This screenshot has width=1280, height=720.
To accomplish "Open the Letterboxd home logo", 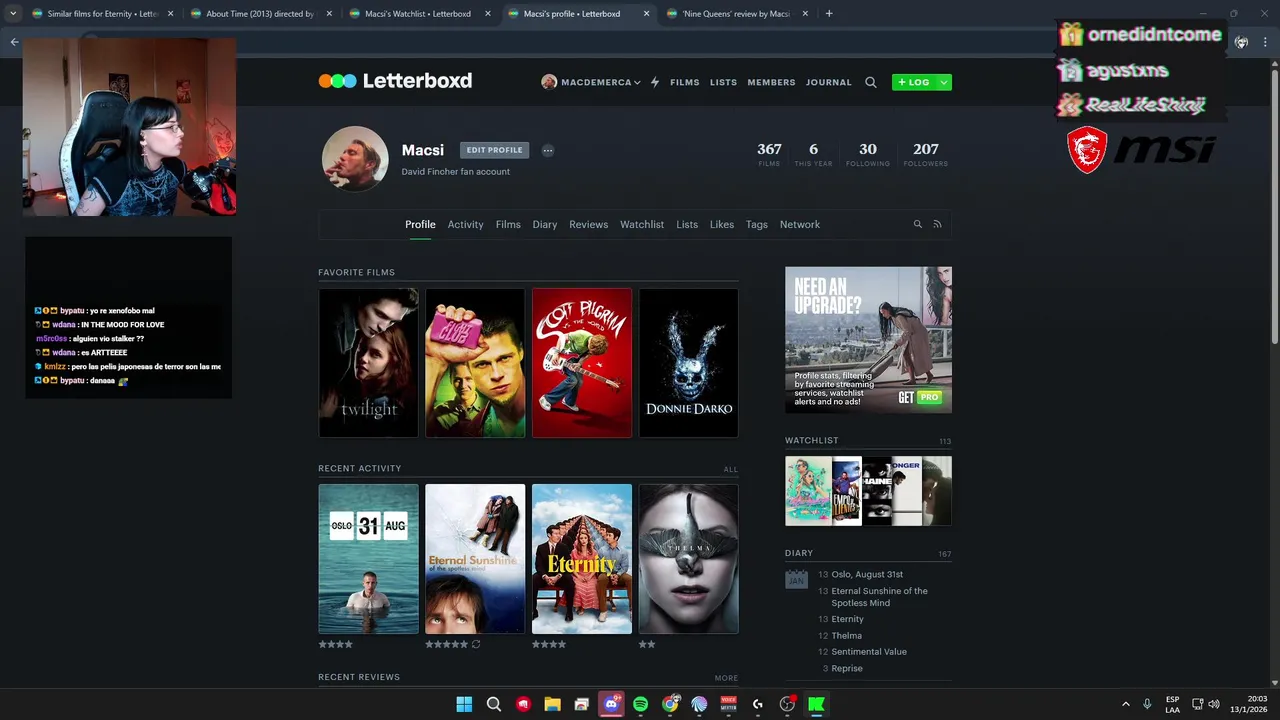I will (x=395, y=81).
